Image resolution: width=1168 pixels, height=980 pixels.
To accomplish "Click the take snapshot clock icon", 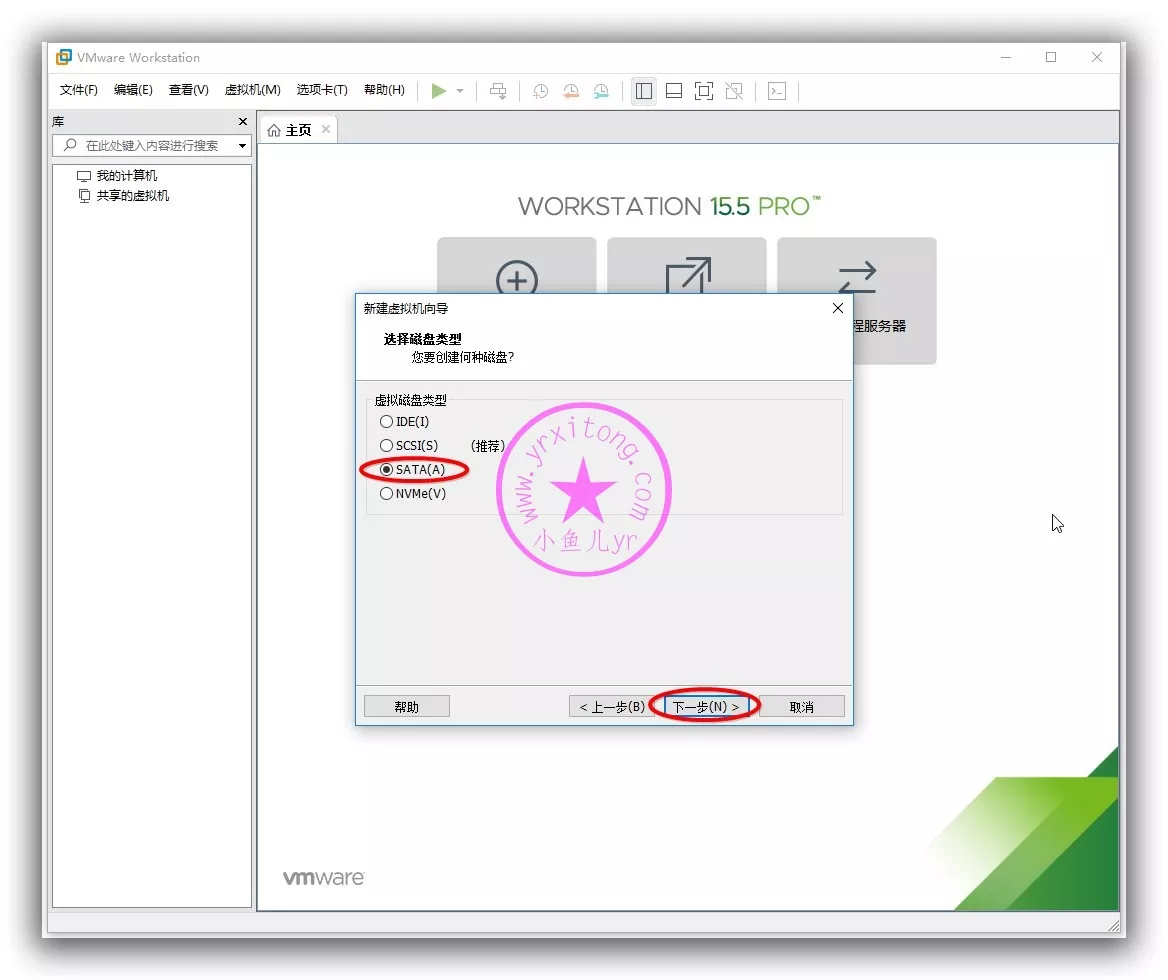I will tap(540, 91).
